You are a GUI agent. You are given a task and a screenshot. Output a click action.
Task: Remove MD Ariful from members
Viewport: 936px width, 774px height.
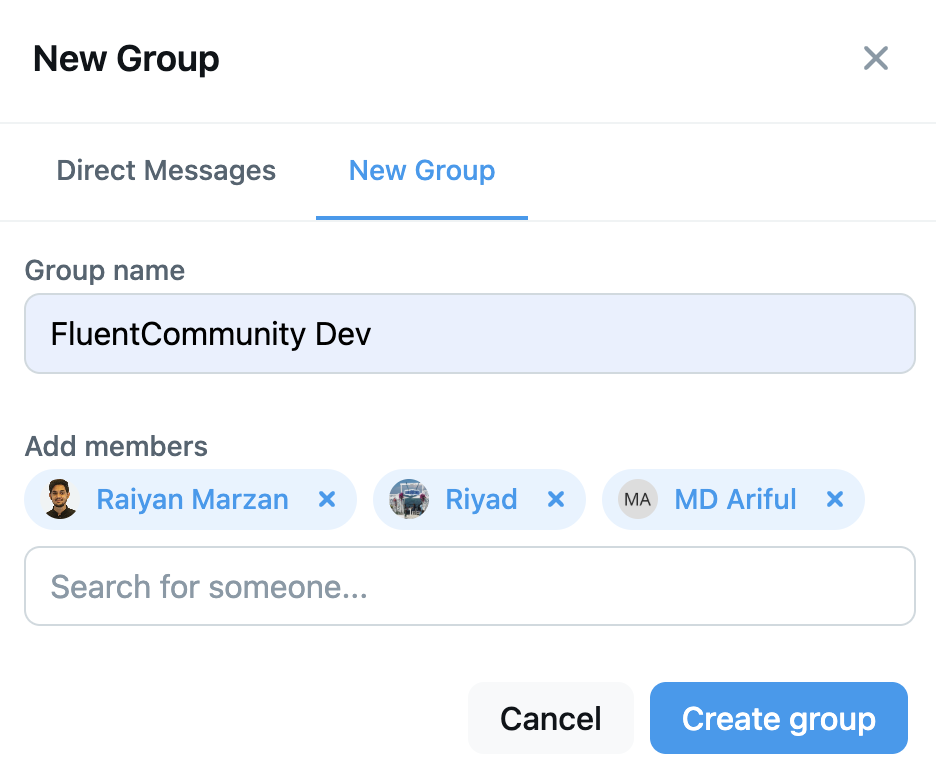835,499
